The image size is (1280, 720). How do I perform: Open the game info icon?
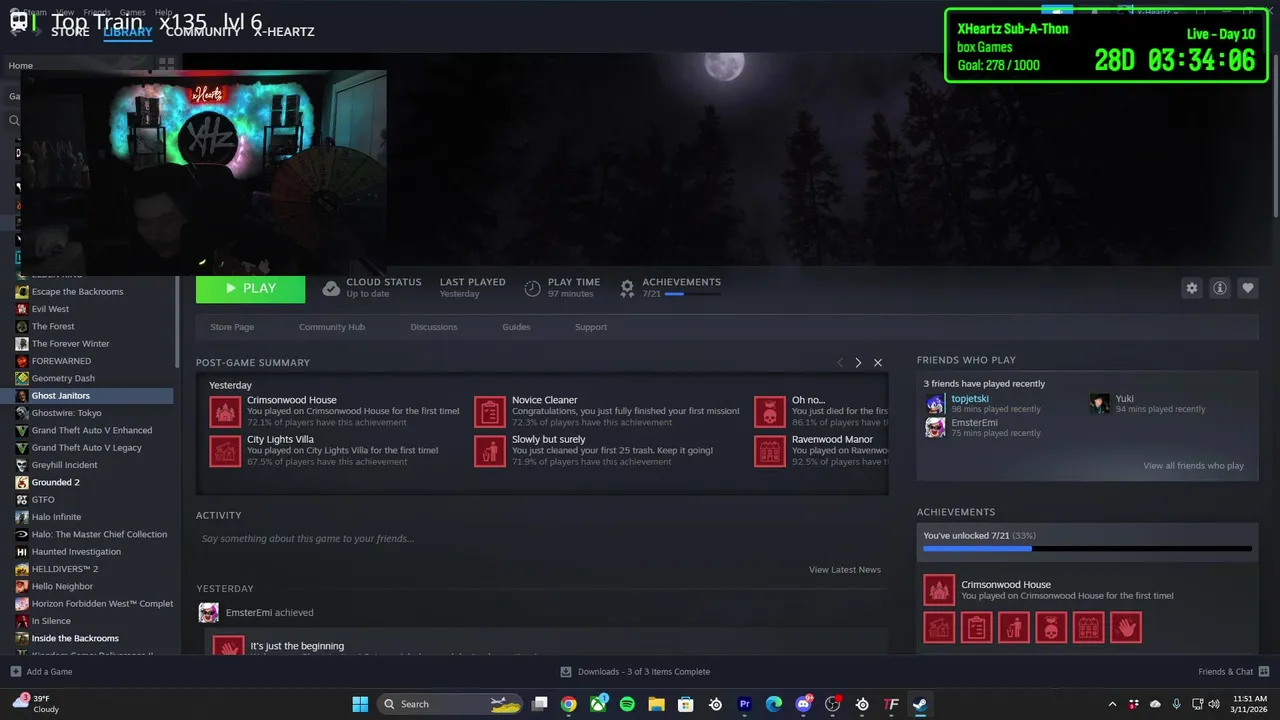pos(1220,288)
